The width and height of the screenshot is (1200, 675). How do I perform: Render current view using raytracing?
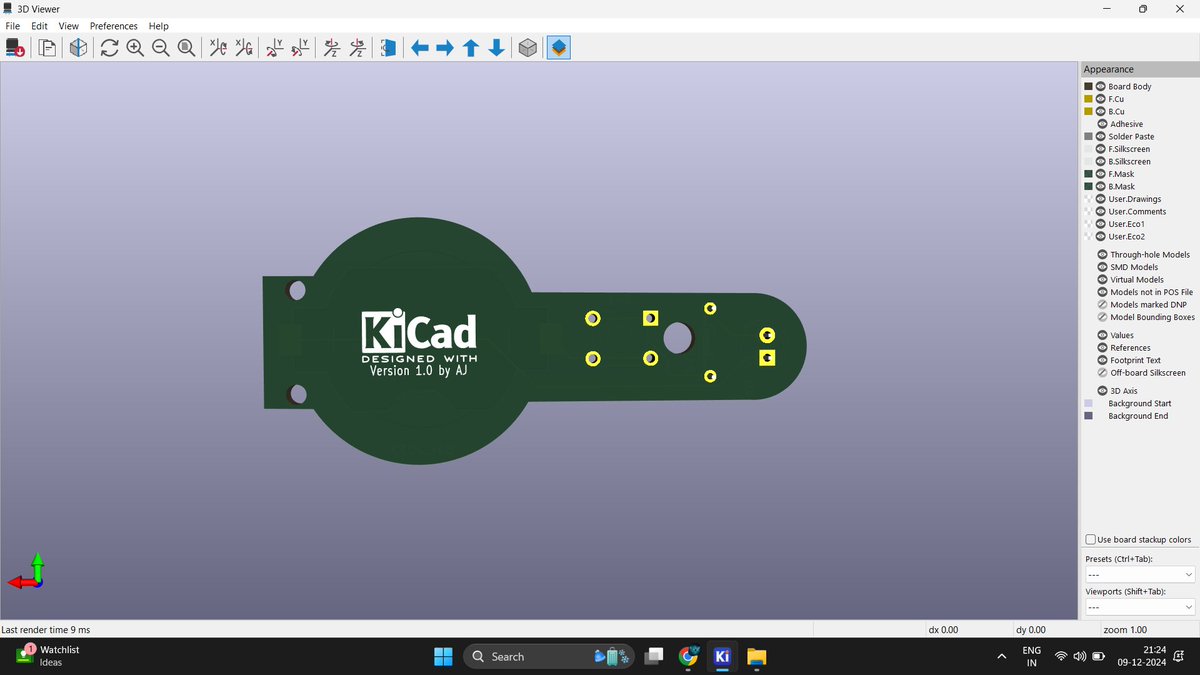click(x=77, y=47)
